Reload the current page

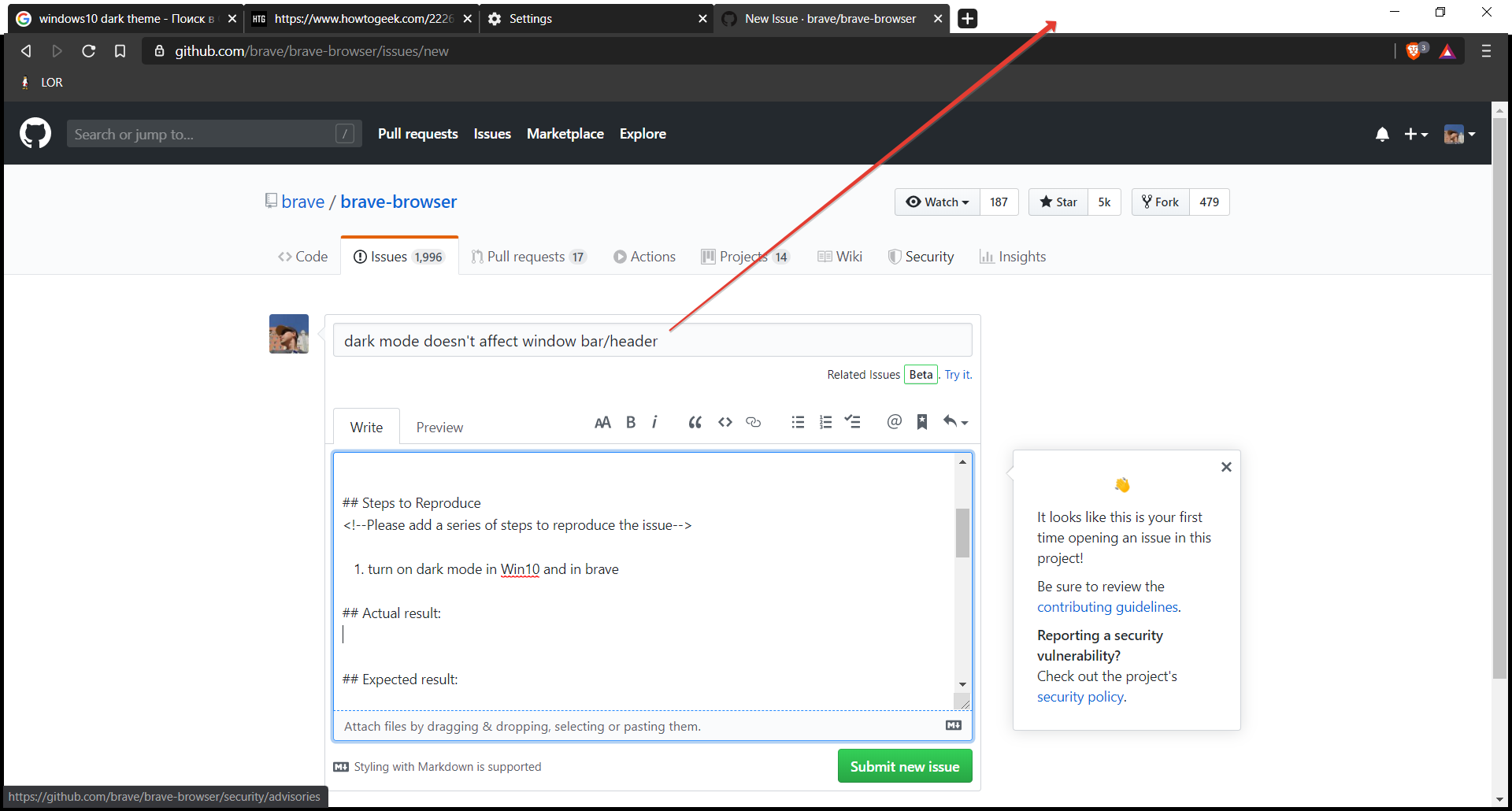(x=88, y=51)
